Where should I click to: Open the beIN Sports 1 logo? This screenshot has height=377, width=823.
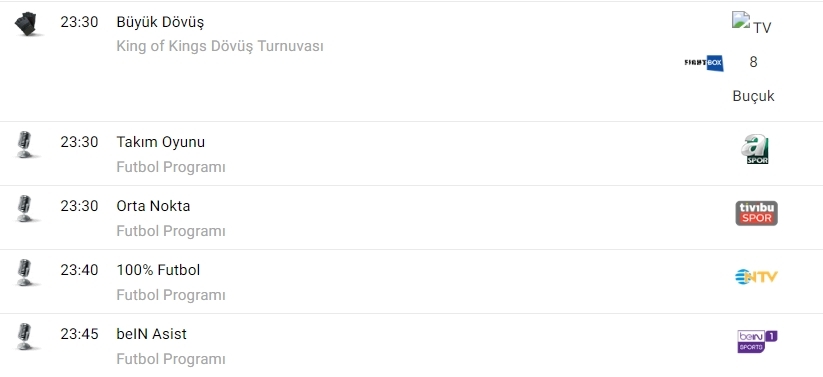point(757,341)
